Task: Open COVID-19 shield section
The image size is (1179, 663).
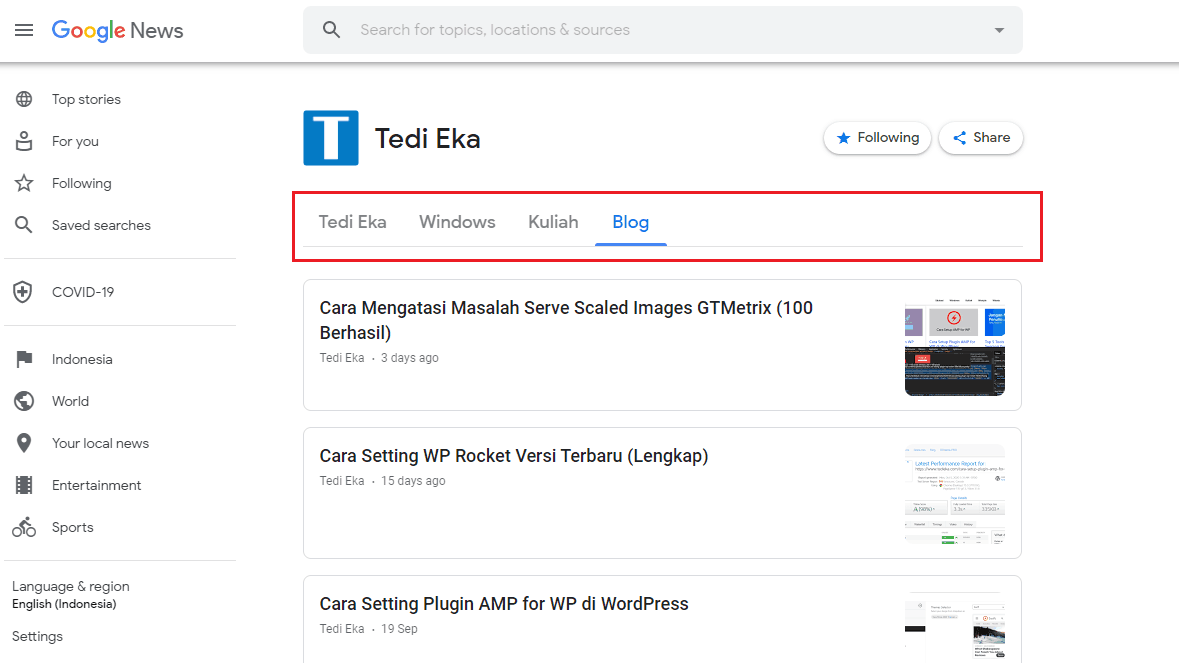Action: click(x=24, y=292)
